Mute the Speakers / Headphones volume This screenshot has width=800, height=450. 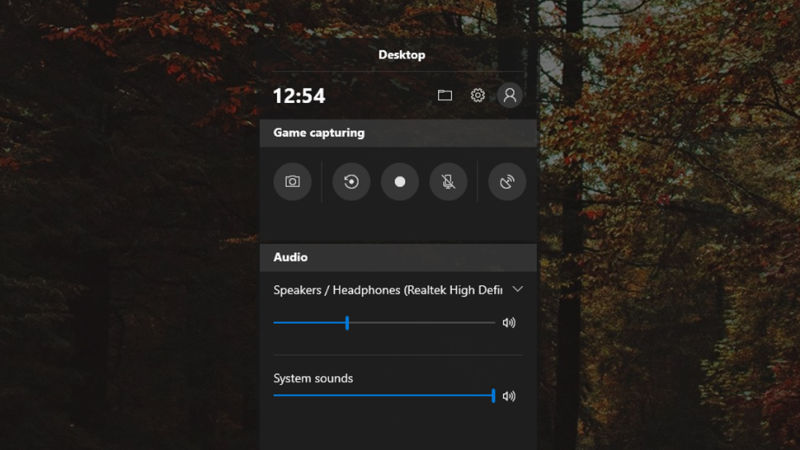pyautogui.click(x=509, y=323)
